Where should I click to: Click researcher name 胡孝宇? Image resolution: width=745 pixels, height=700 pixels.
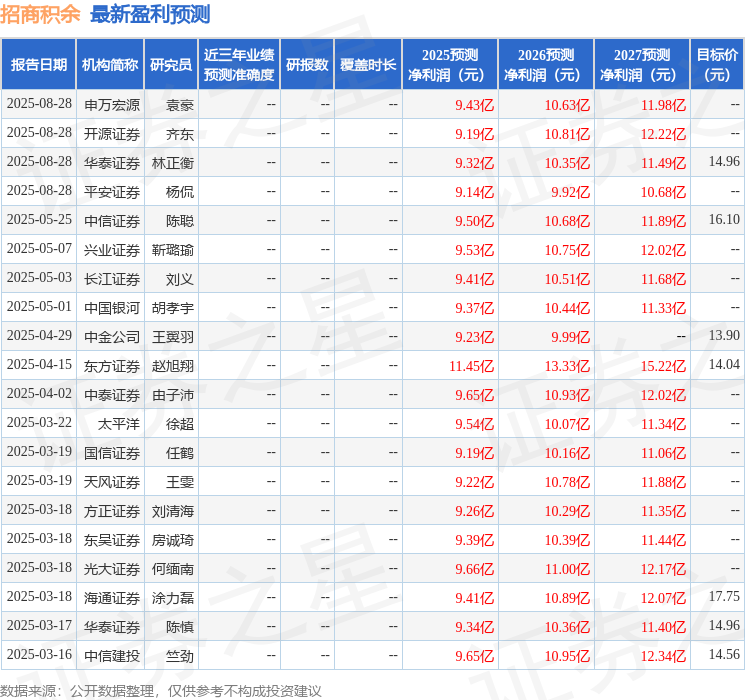173,307
